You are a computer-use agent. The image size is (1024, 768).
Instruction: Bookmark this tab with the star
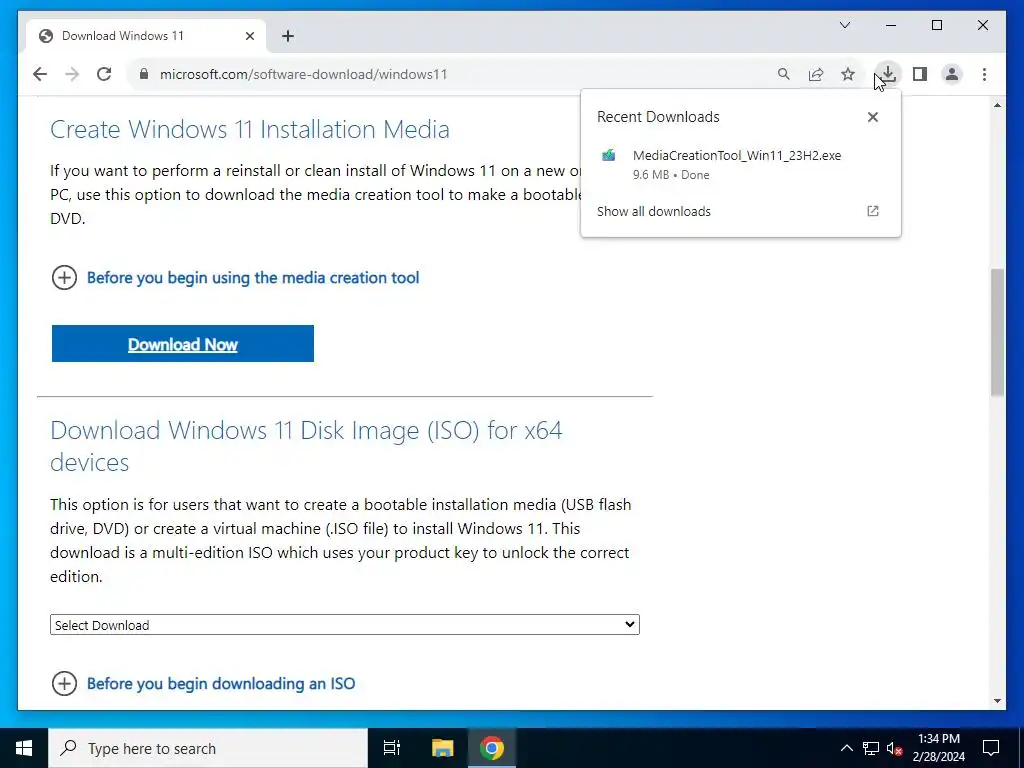(x=848, y=74)
